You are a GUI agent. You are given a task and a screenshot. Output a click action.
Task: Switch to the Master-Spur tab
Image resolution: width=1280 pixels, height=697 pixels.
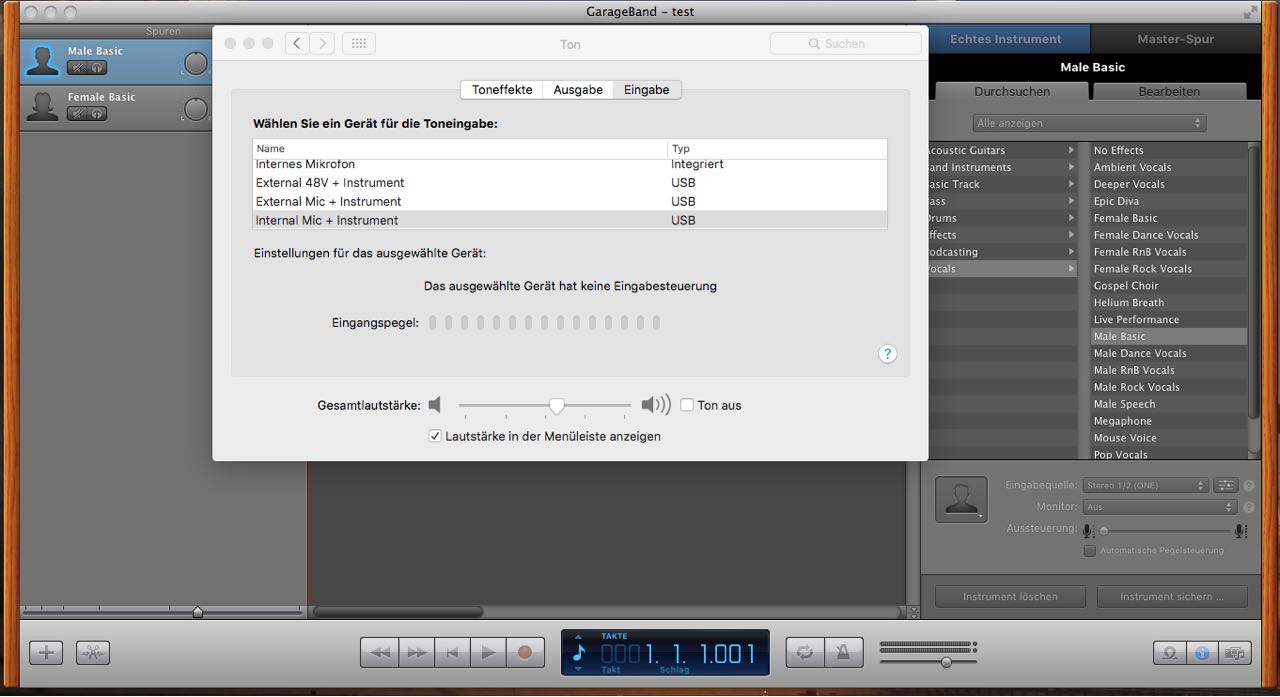coord(1176,39)
